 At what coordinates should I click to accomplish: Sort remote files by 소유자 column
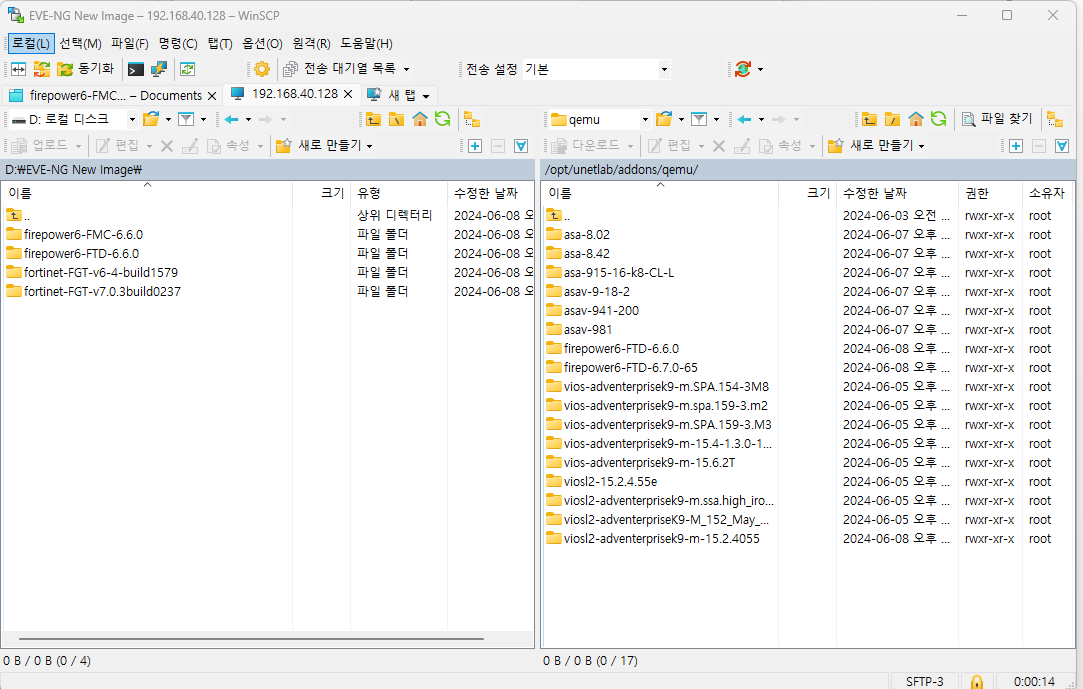1047,193
